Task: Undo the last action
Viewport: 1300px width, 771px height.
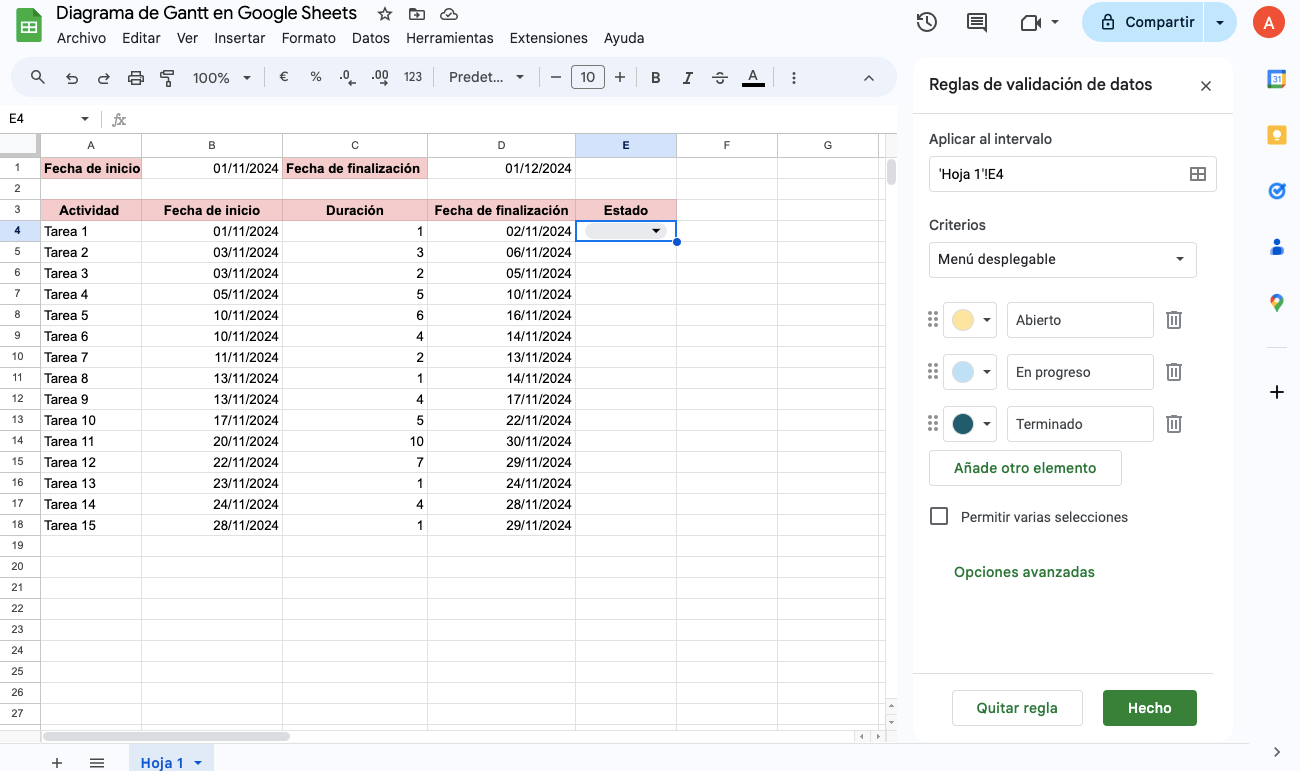Action: coord(71,77)
